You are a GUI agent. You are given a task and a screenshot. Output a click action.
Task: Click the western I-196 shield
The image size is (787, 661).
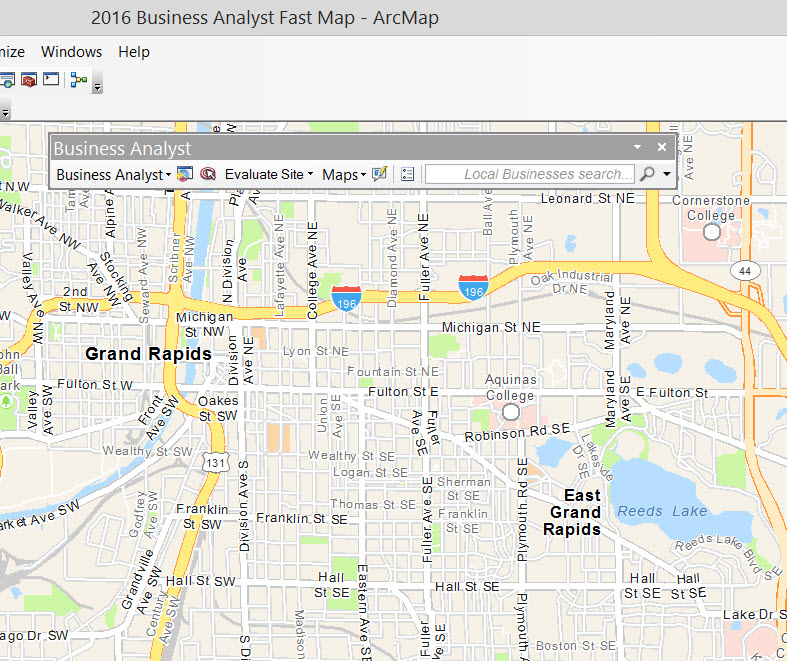tap(346, 298)
